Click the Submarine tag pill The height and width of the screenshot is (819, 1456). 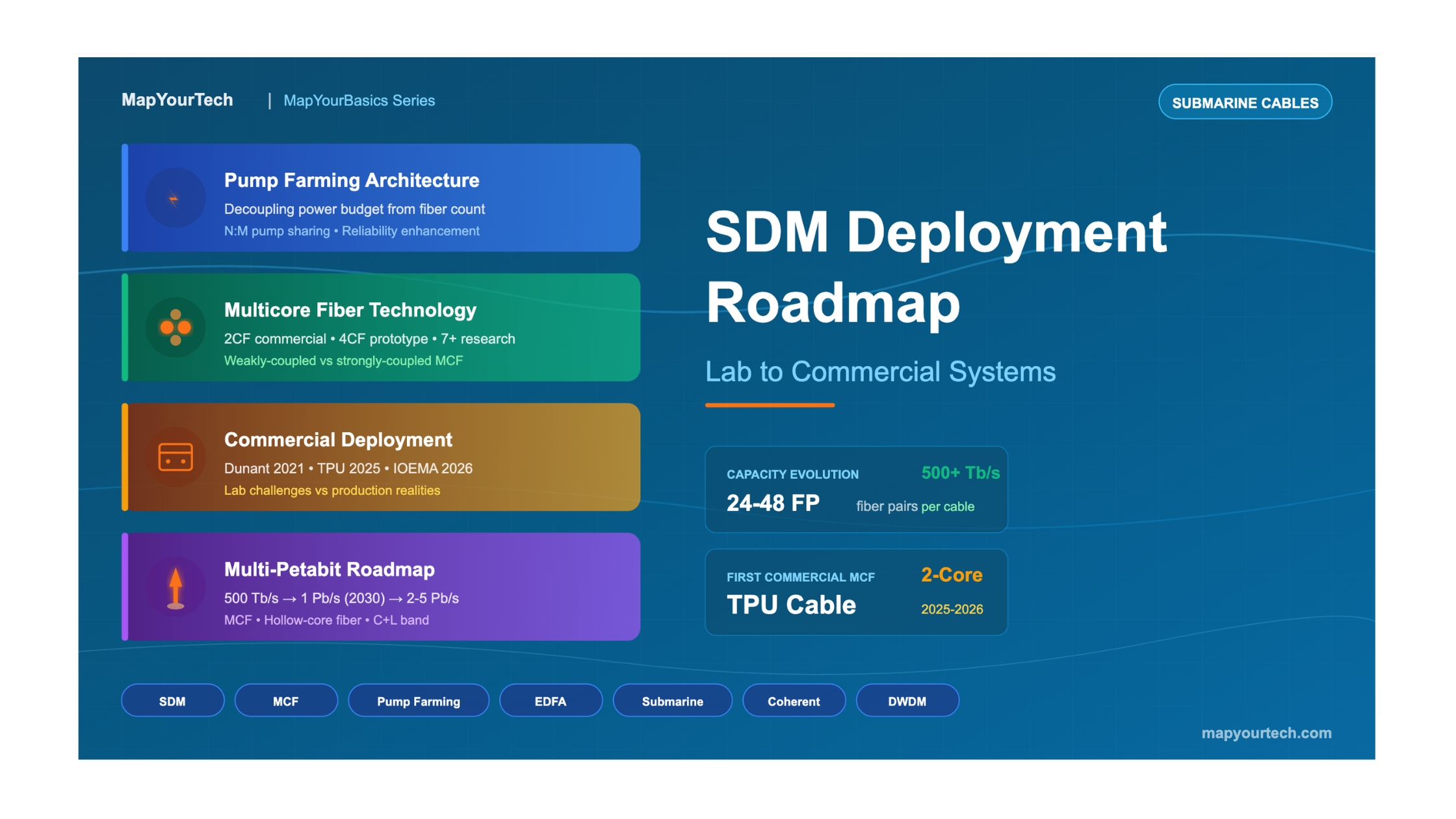(x=672, y=701)
